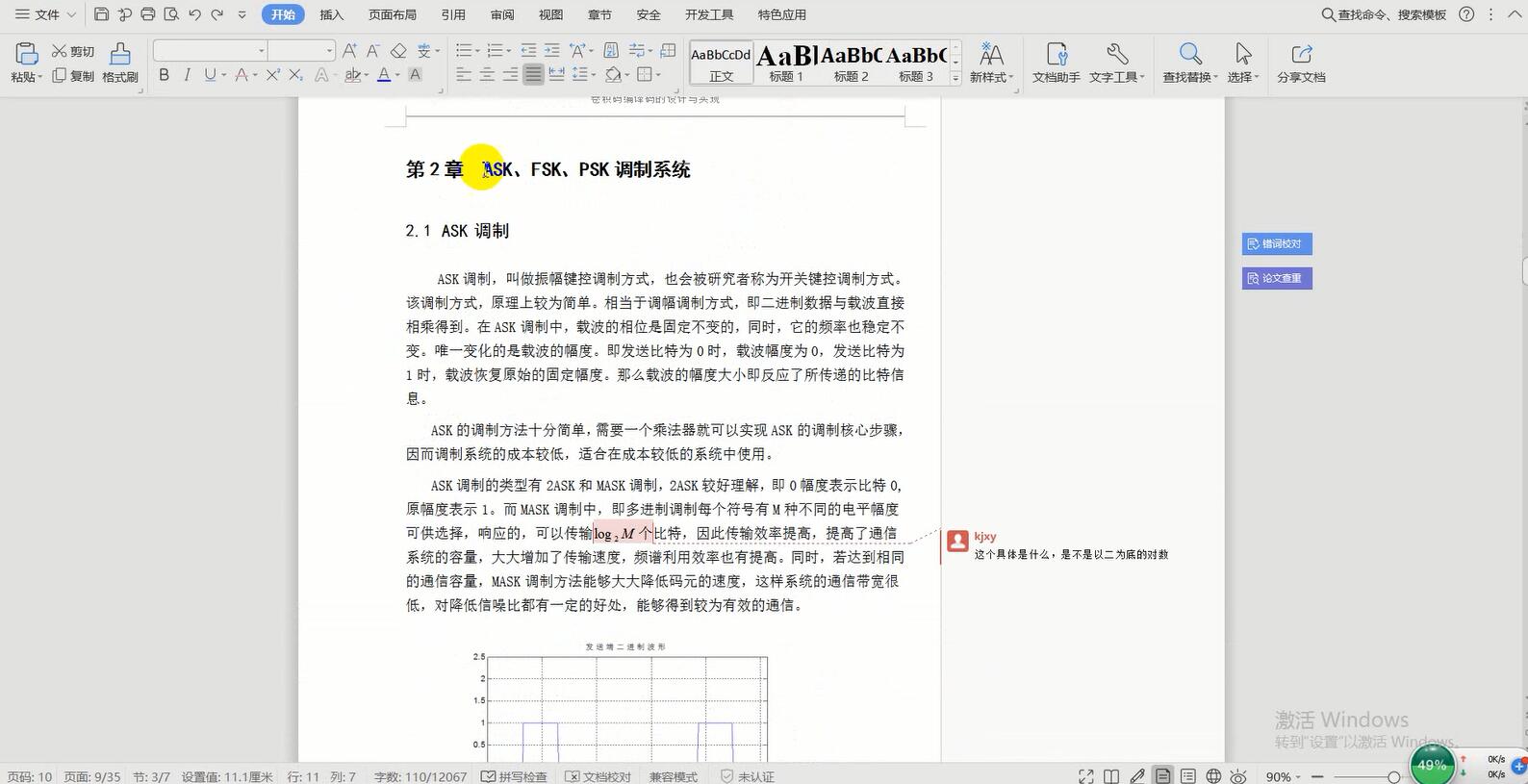Open 新样式 dropdown
This screenshot has width=1528, height=784.
pos(992,76)
